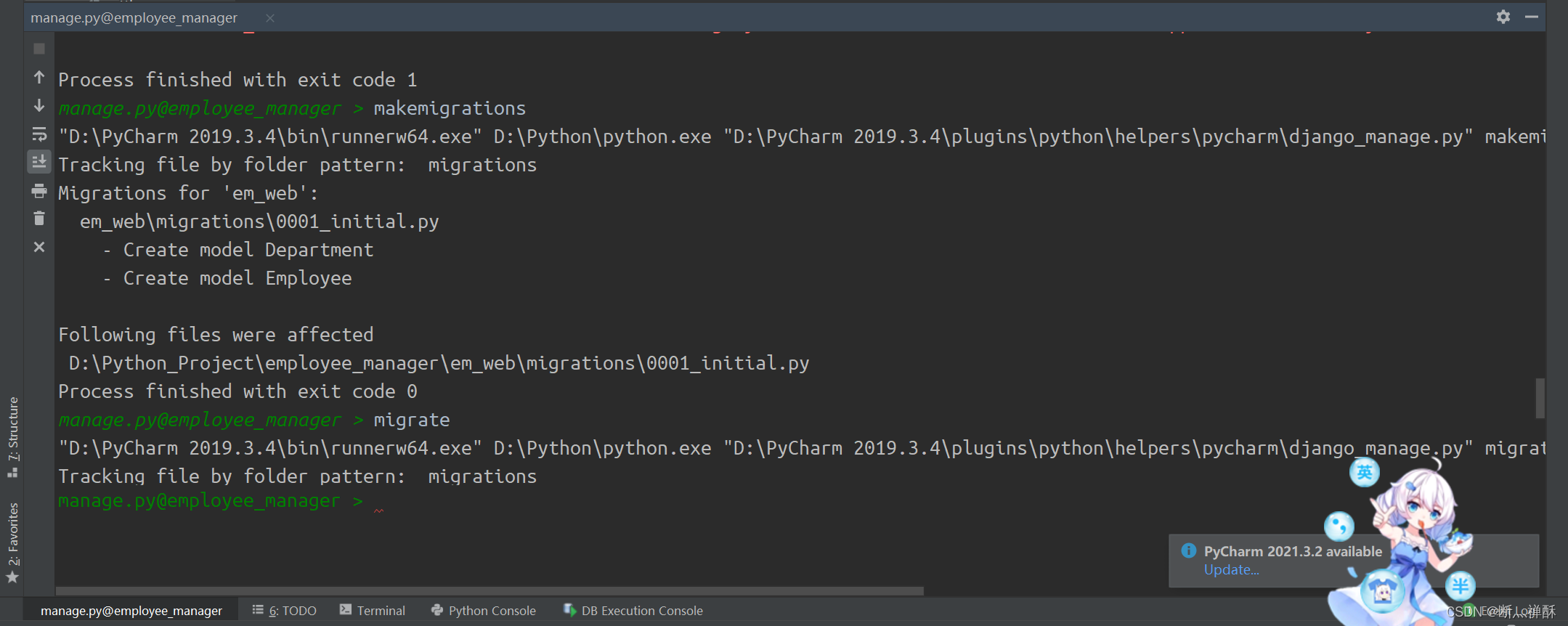Expand the Structure side panel
The height and width of the screenshot is (626, 1568).
pyautogui.click(x=12, y=437)
